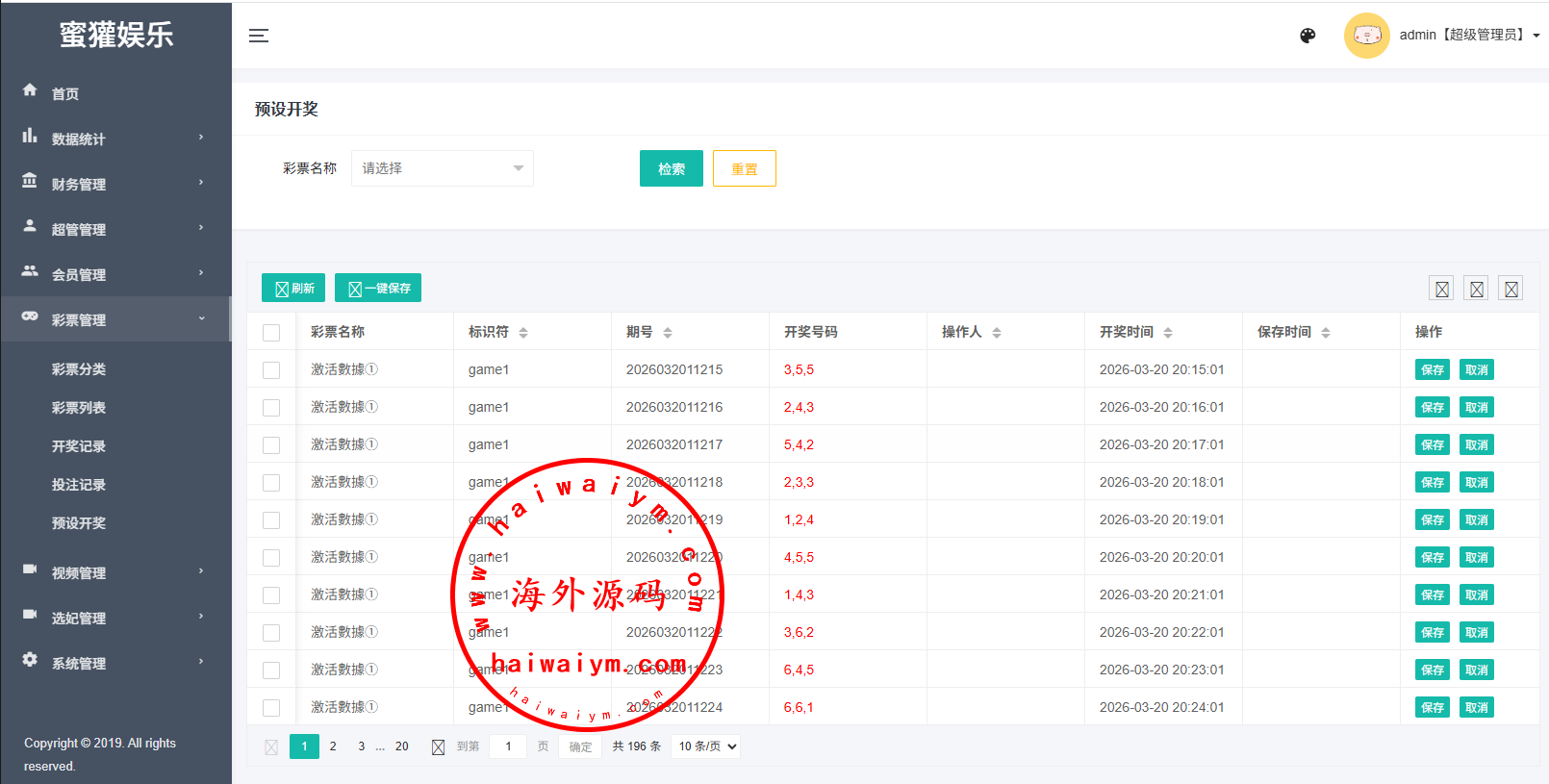Image resolution: width=1549 pixels, height=784 pixels.
Task: Open 开奖记录 in the sidebar
Action: (79, 446)
